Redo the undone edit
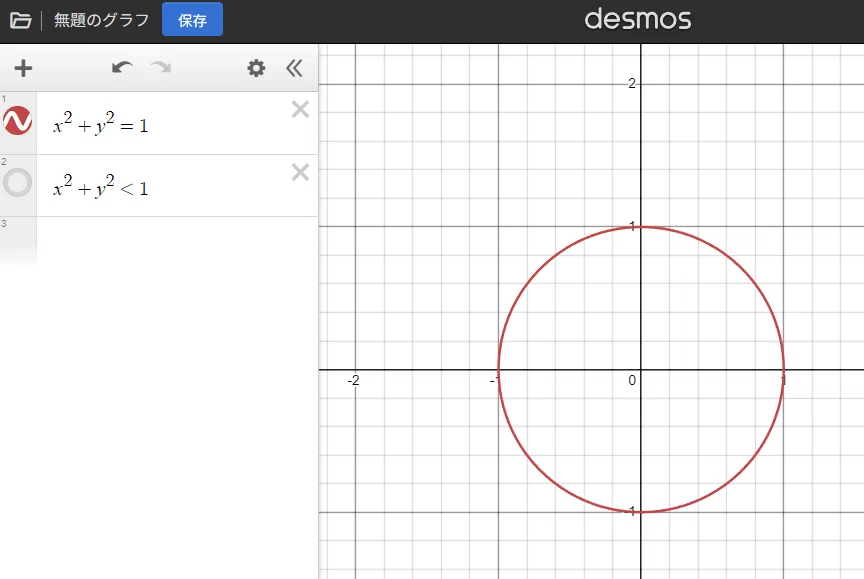Screen dimensions: 864x579 [161, 68]
